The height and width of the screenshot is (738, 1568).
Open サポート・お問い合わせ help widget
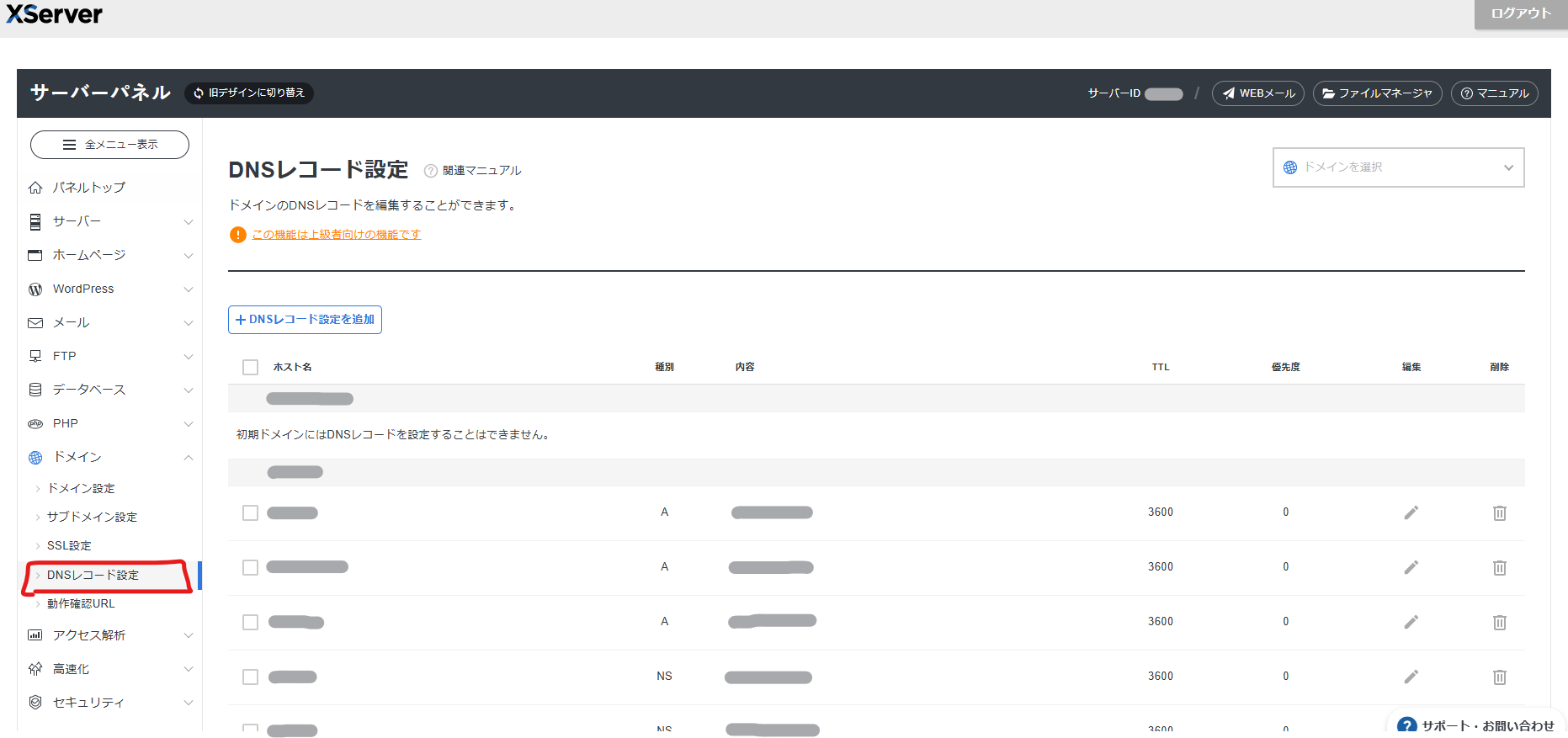click(1475, 725)
